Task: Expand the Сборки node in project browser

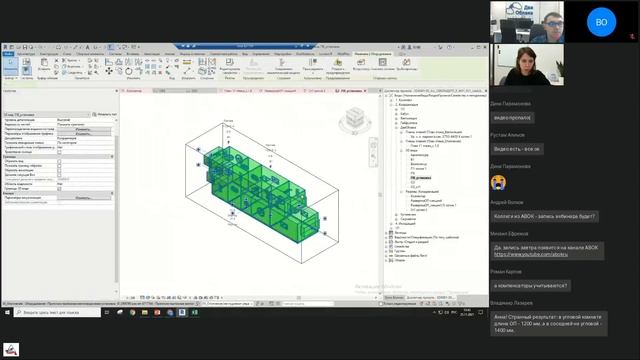Action: [387, 260]
